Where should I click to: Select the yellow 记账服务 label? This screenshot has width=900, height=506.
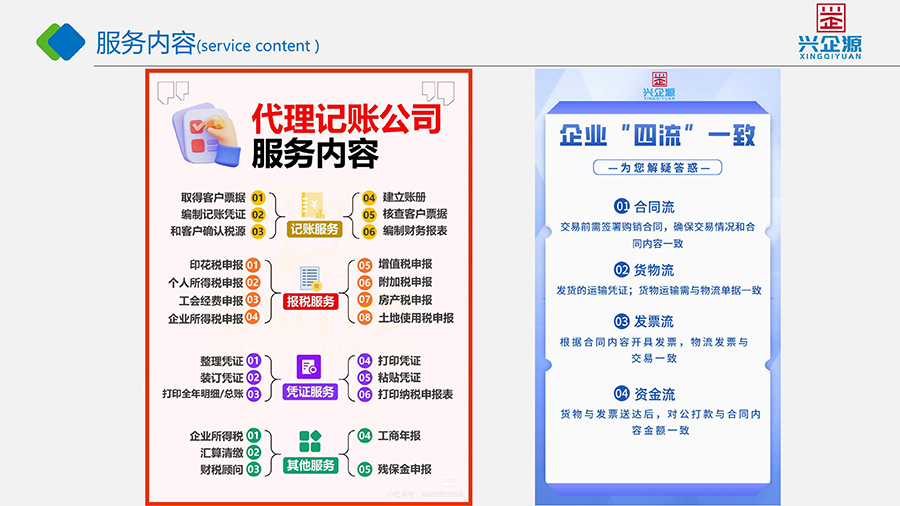pos(314,230)
